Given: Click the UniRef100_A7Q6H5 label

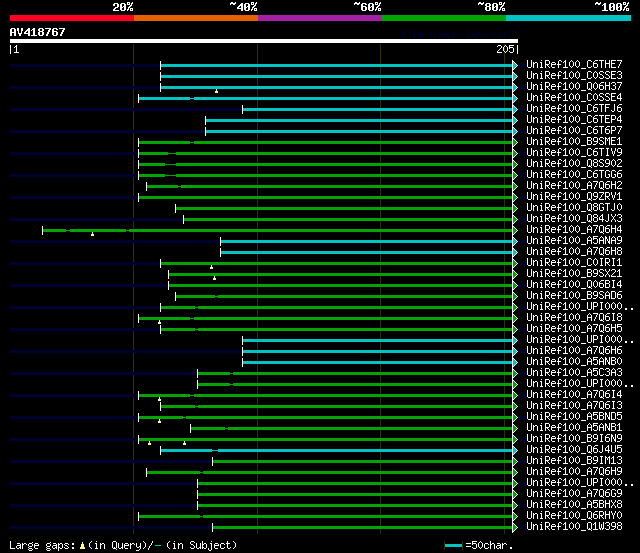Looking at the screenshot, I should pyautogui.click(x=574, y=329).
